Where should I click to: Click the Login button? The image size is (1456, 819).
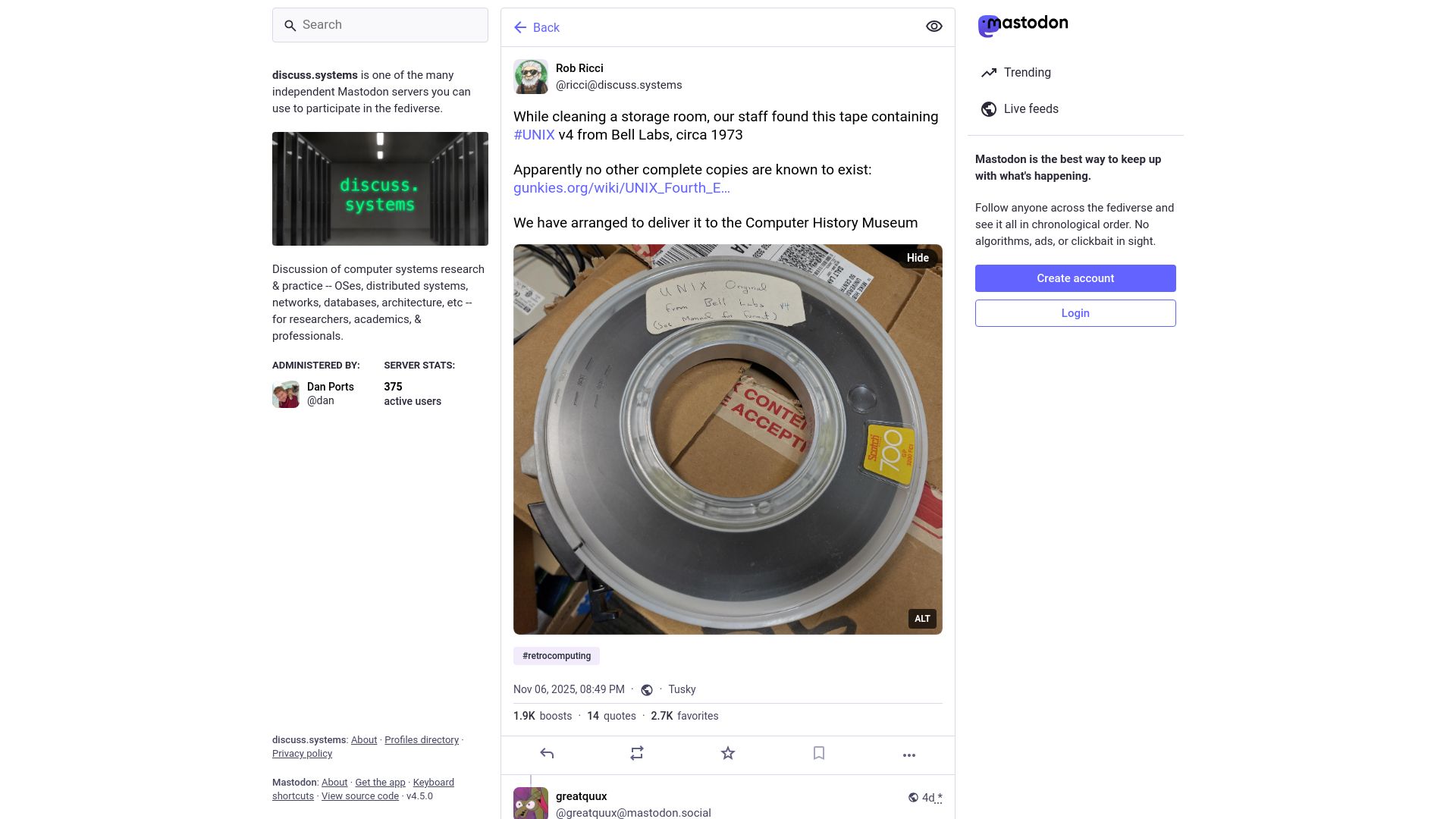point(1075,313)
